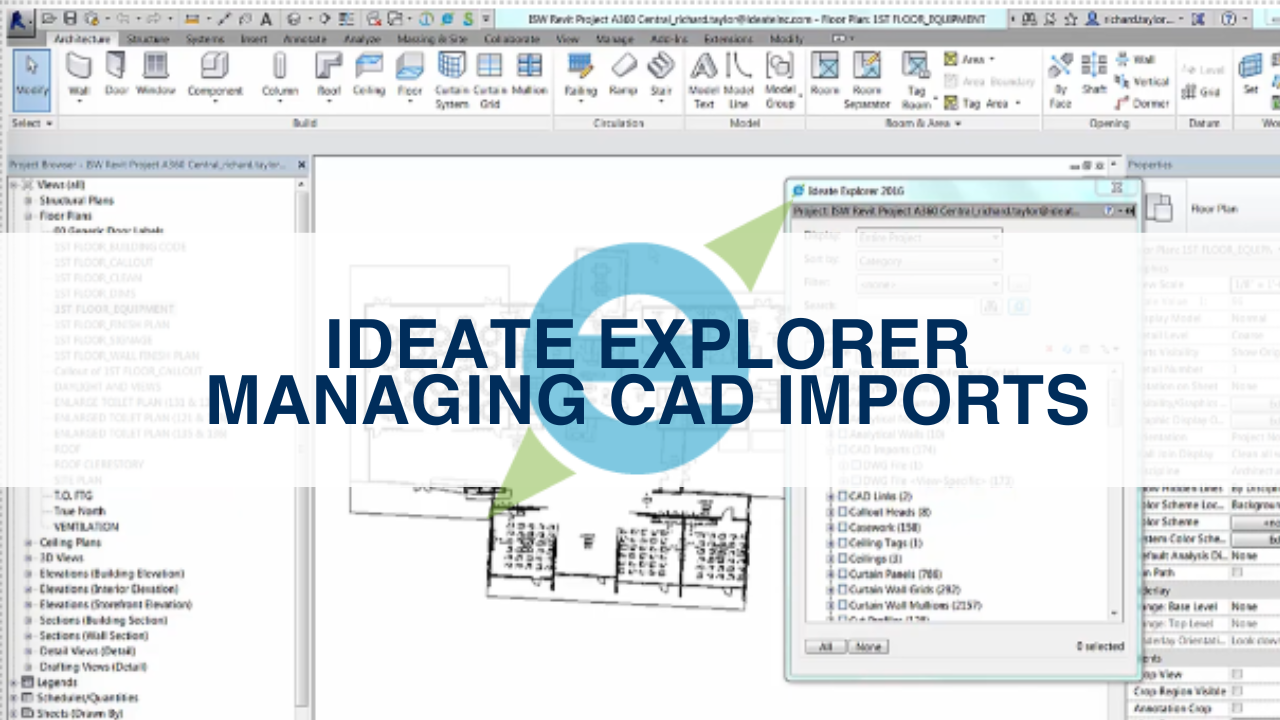Expand the CAD Links tree node in Ideate Explorer
Screen dimensions: 1280x720
pos(830,497)
